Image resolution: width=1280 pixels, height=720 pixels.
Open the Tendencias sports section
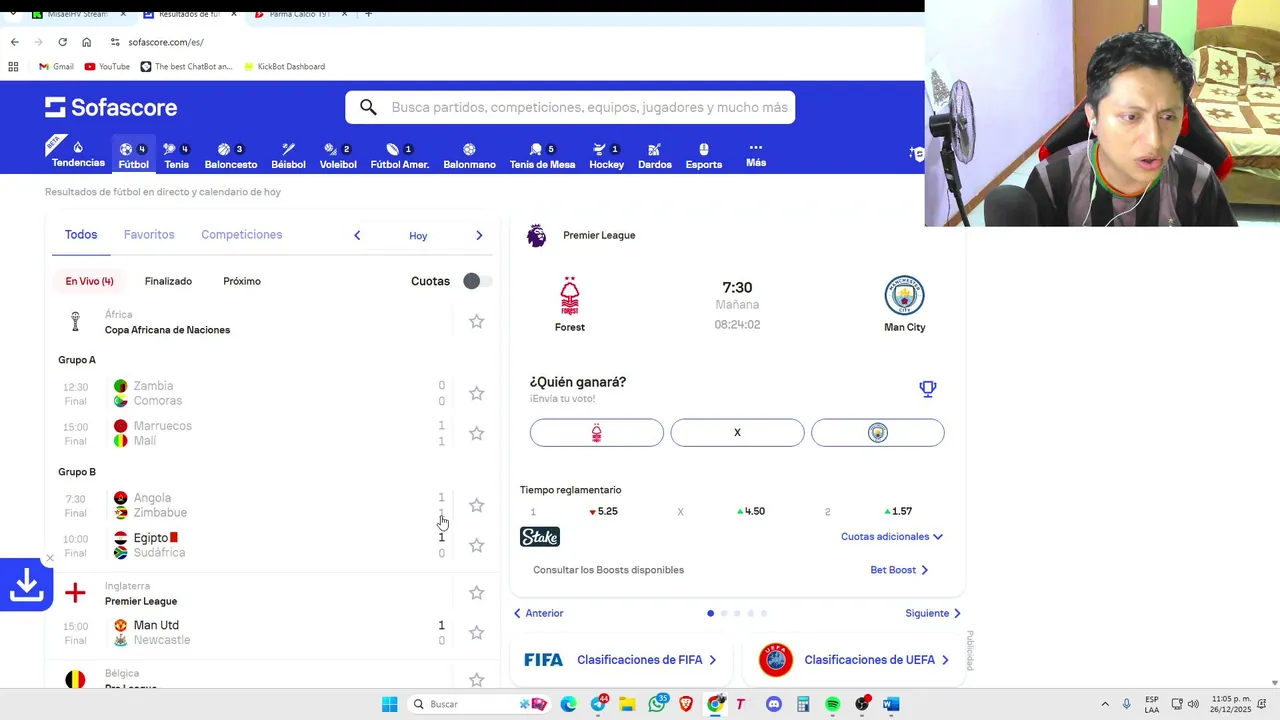pyautogui.click(x=78, y=154)
